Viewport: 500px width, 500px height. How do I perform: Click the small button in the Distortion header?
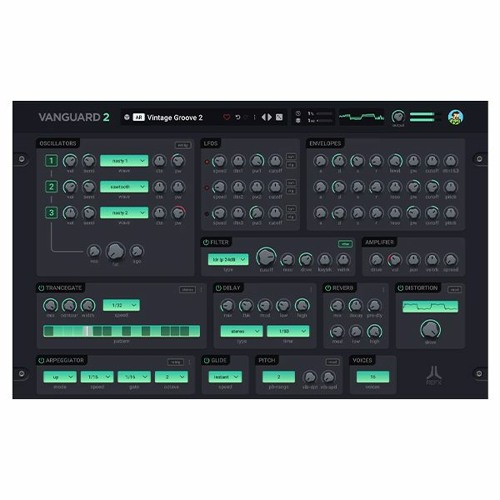click(455, 290)
